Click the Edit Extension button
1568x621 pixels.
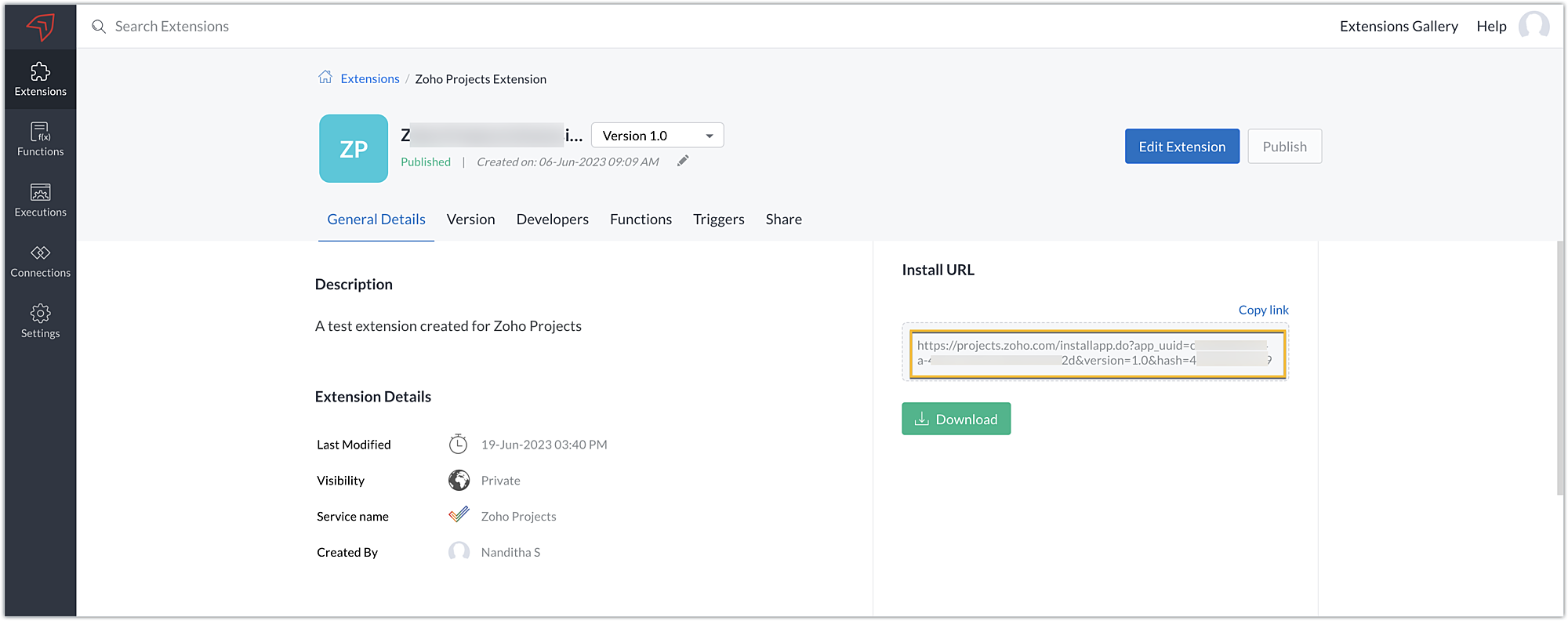click(x=1181, y=147)
